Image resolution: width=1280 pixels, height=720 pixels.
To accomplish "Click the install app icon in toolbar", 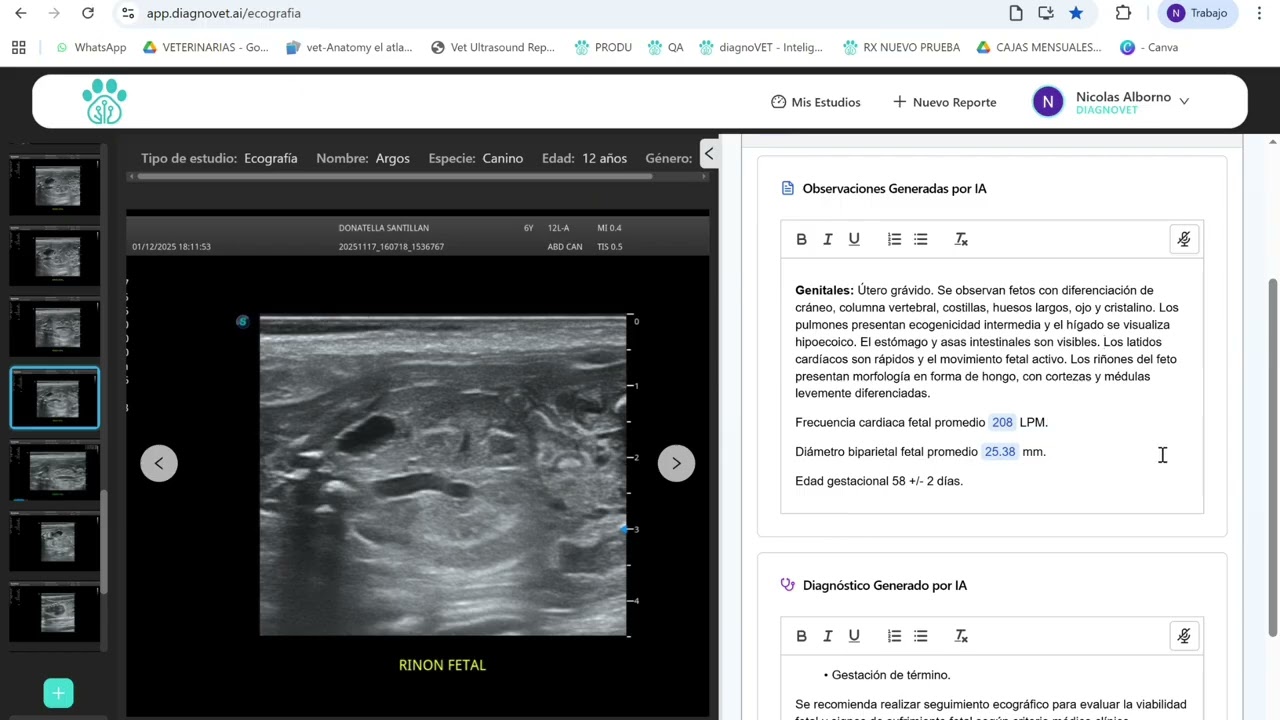I will pyautogui.click(x=1046, y=13).
